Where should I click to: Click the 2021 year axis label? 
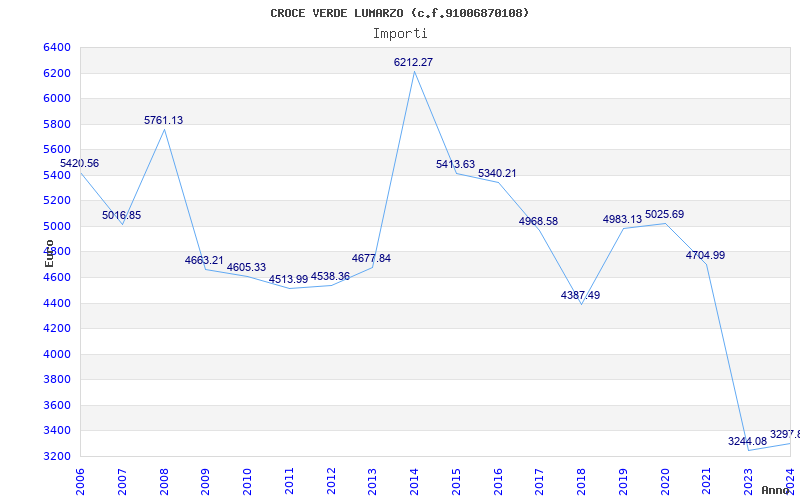click(x=707, y=482)
